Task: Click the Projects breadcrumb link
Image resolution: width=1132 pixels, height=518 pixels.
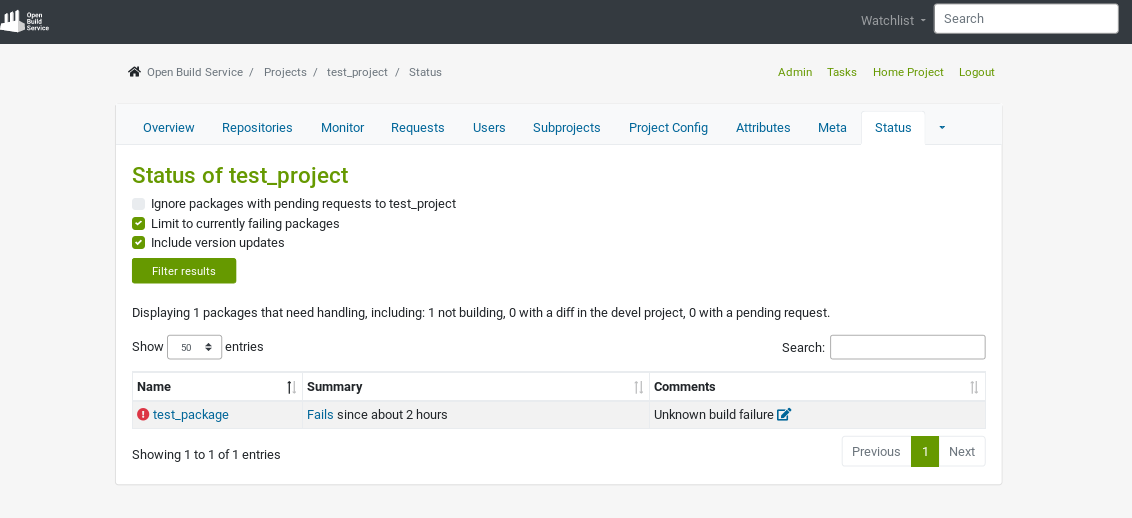Action: pos(285,72)
